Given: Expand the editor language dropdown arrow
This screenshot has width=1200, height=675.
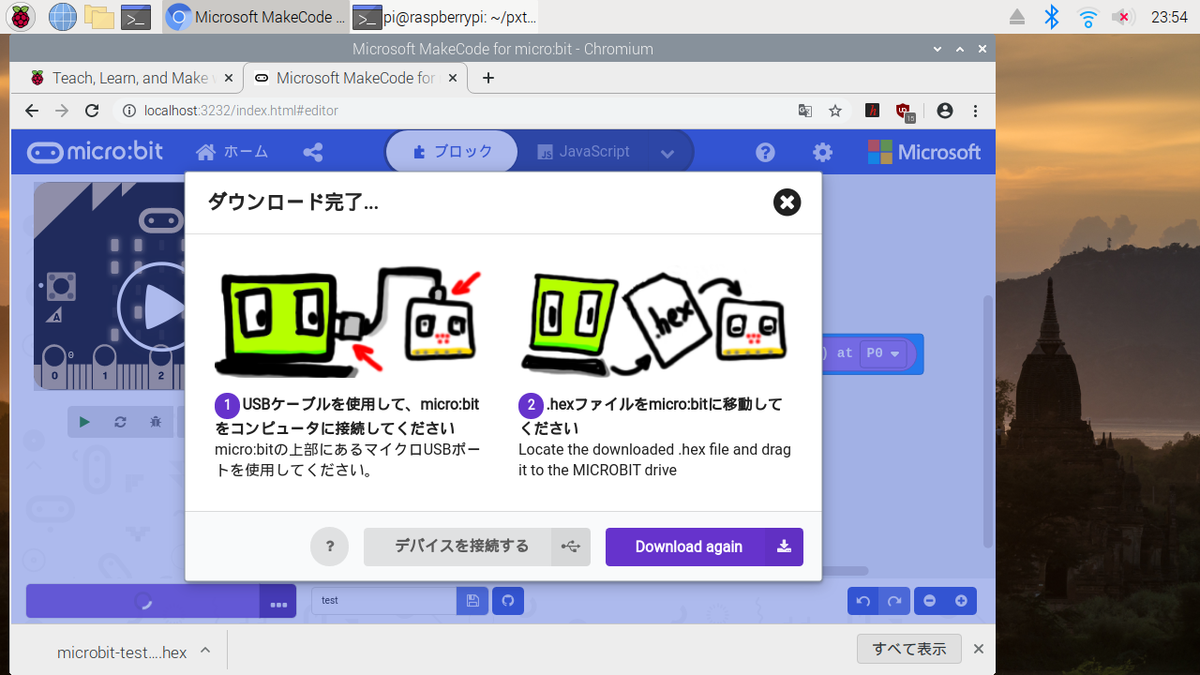Looking at the screenshot, I should click(x=668, y=153).
